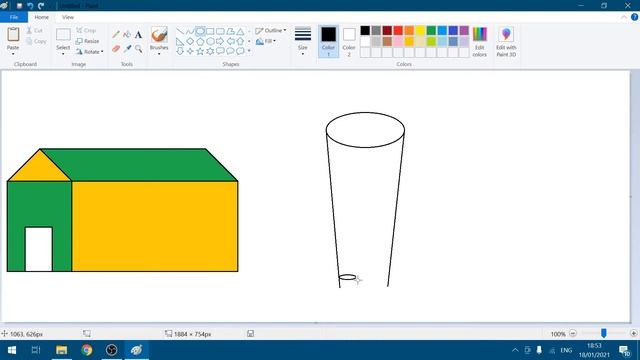This screenshot has height=360, width=640.
Task: Select the Magnifier tool
Action: [138, 49]
